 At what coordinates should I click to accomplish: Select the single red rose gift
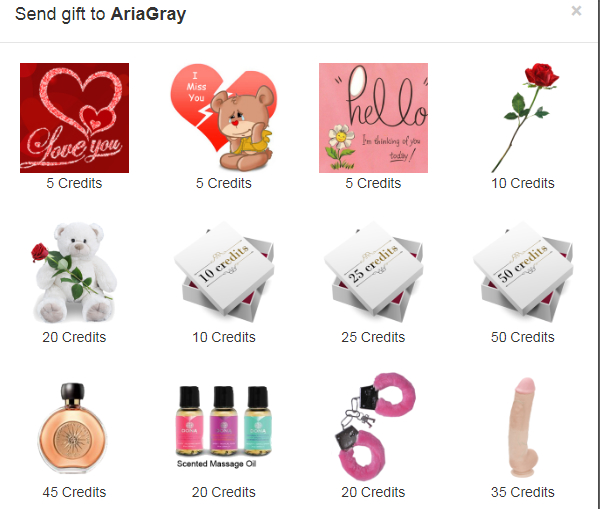(523, 118)
